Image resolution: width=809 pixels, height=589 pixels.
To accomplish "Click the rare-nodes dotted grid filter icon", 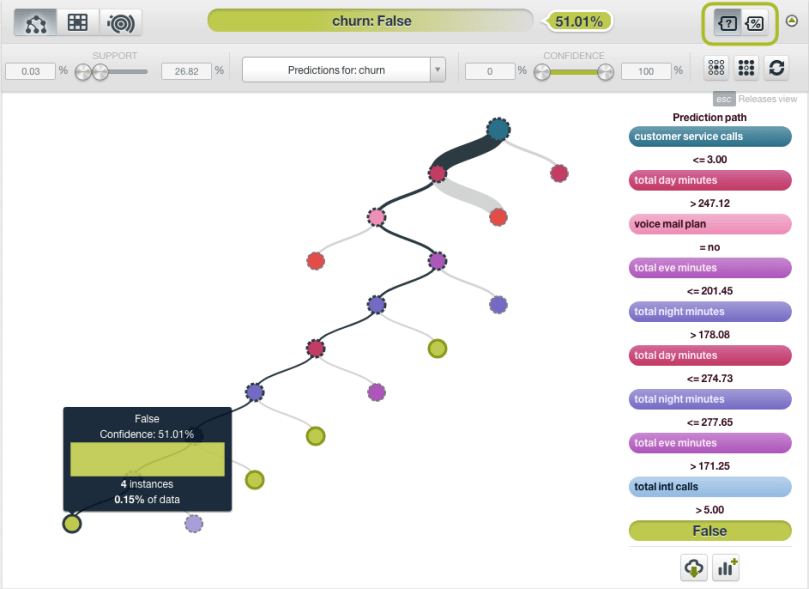I will tap(716, 68).
